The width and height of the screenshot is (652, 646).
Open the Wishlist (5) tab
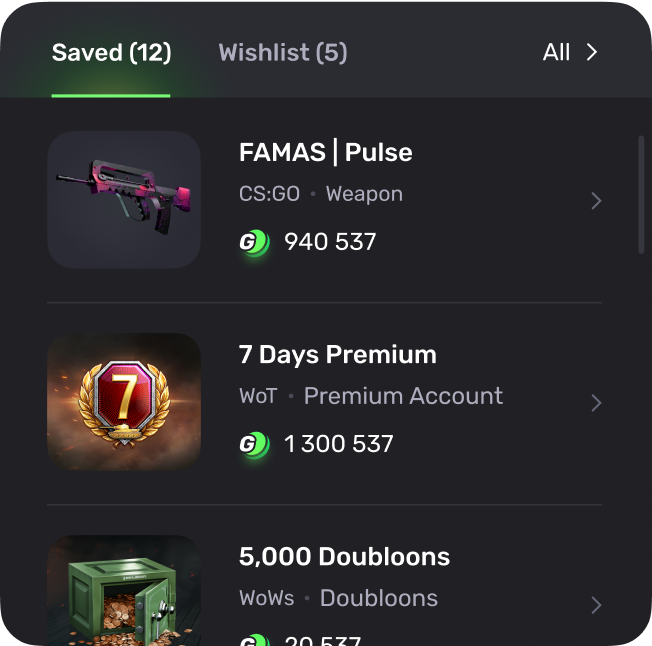(283, 53)
